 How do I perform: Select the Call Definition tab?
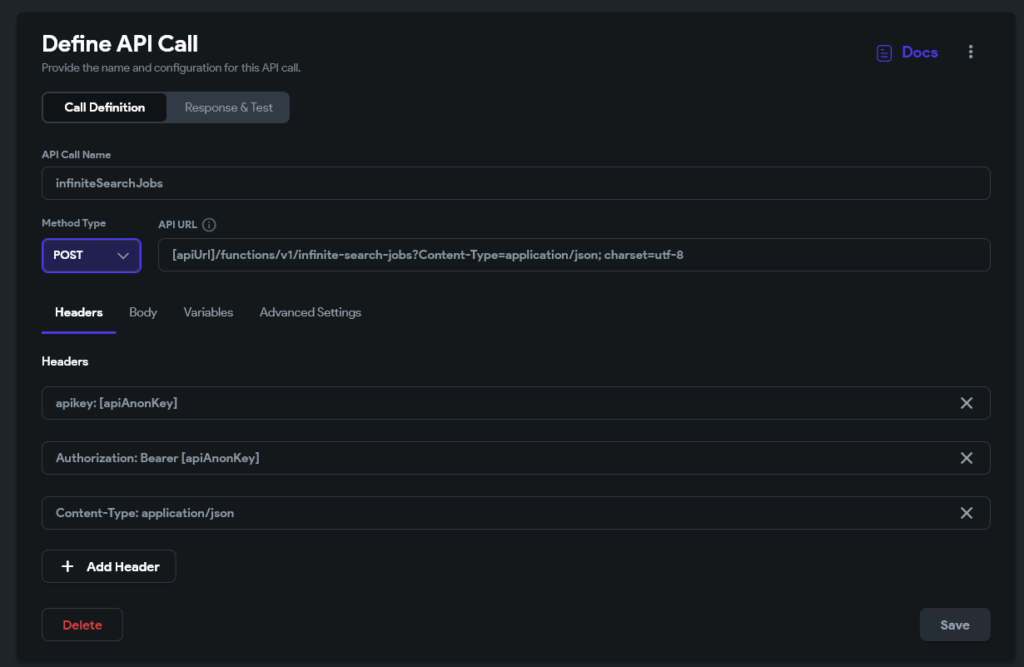104,107
